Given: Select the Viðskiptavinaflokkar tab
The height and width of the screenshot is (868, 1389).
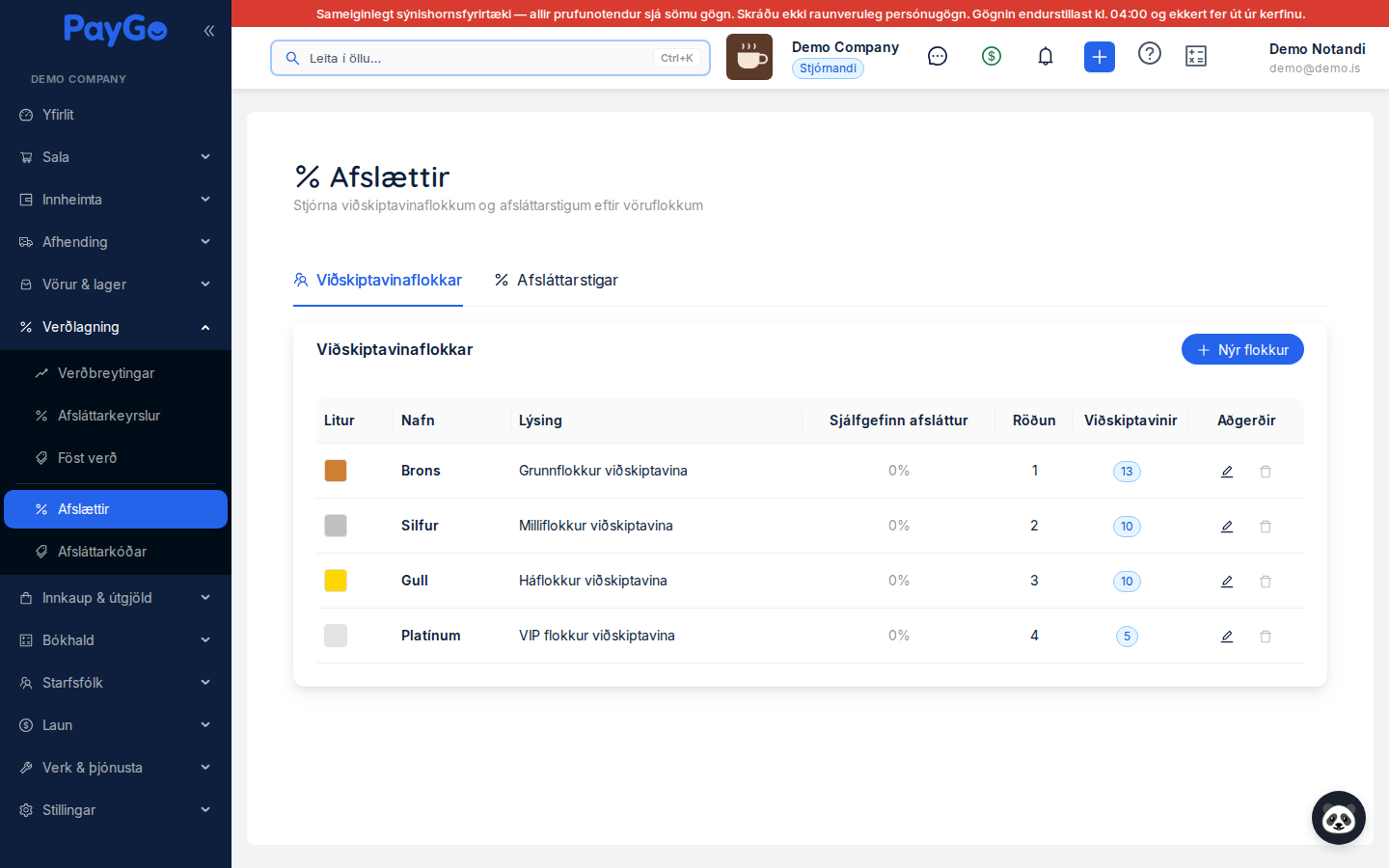Looking at the screenshot, I should pos(378,280).
